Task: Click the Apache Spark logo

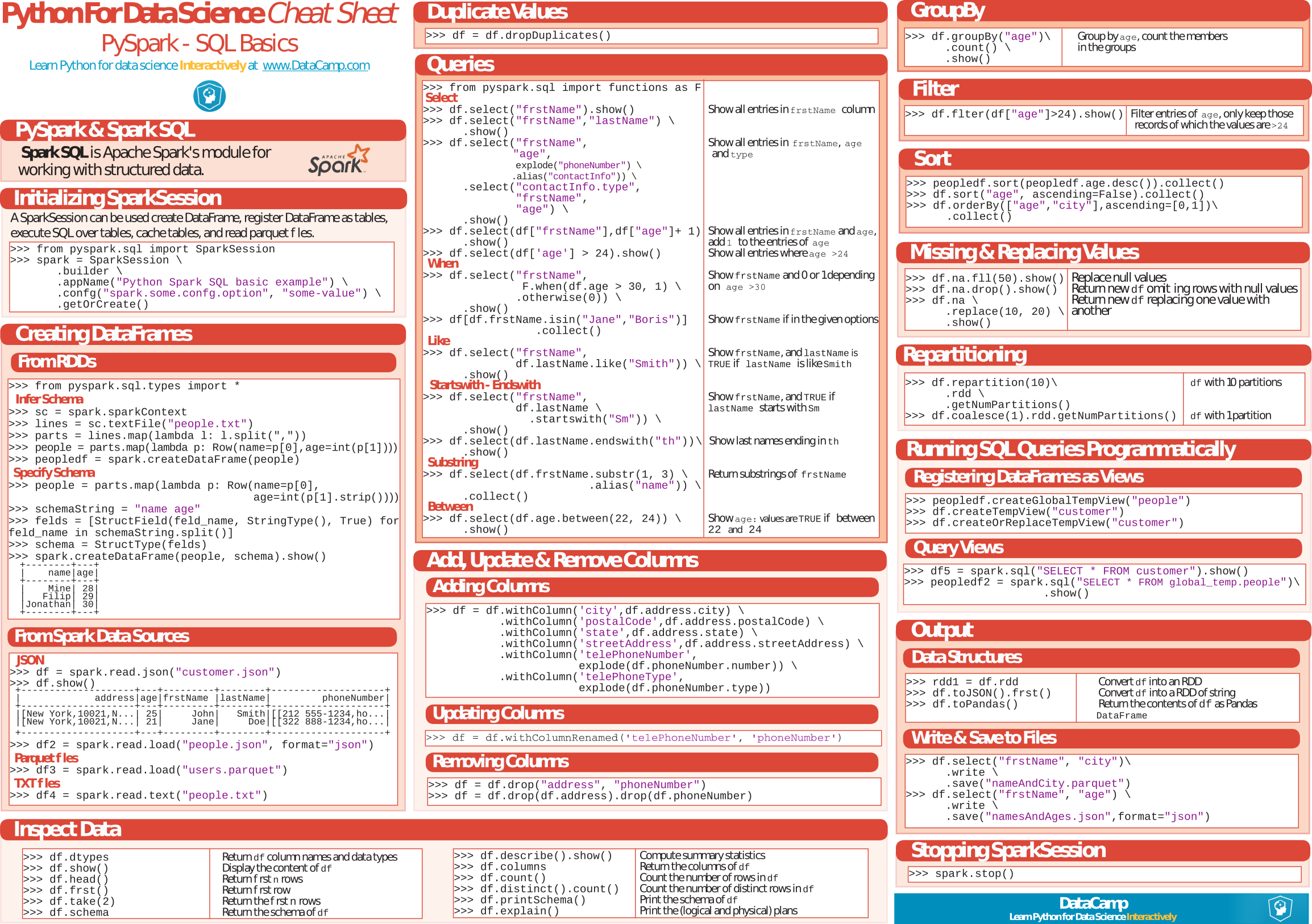Action: [339, 160]
